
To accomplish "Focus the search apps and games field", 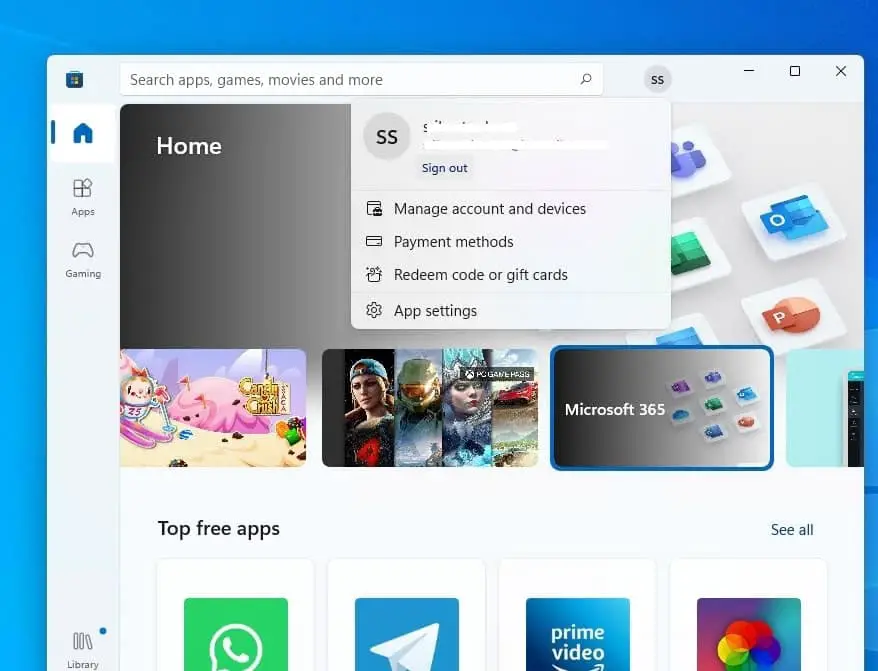I will click(x=361, y=80).
